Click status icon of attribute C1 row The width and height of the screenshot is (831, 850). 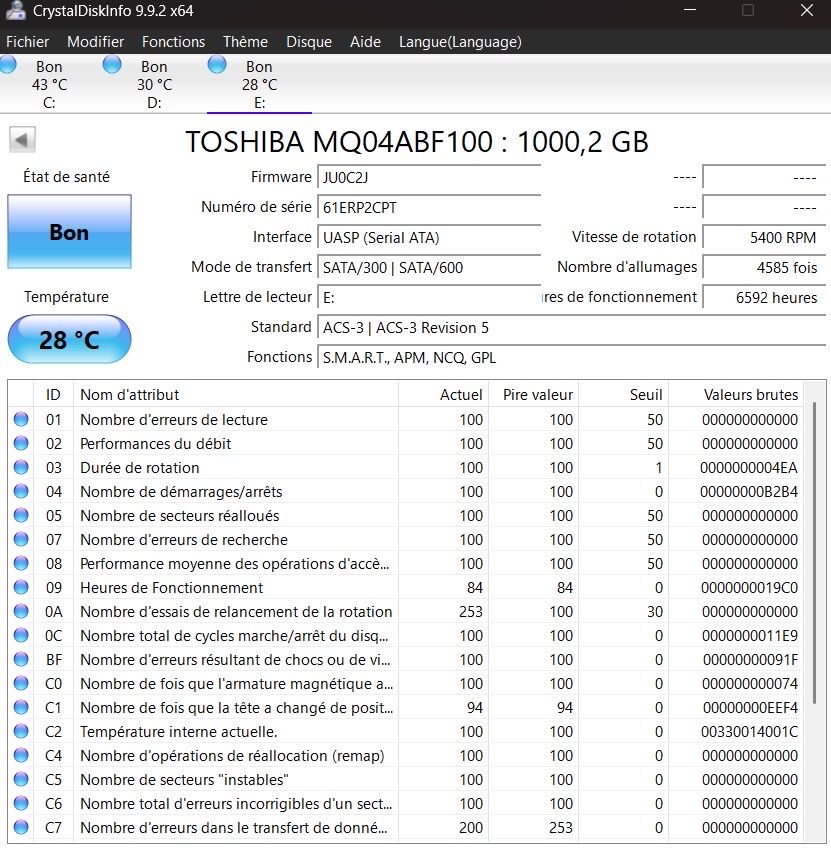pyautogui.click(x=21, y=707)
